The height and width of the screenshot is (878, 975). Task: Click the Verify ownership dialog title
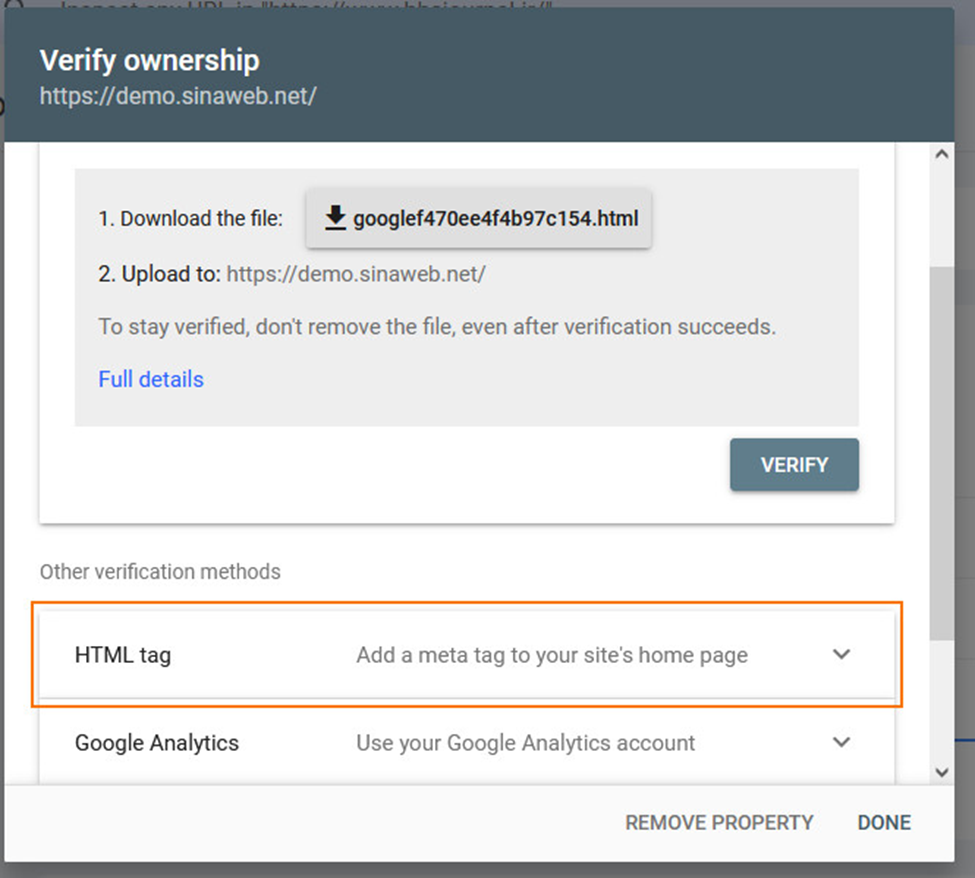(x=149, y=61)
